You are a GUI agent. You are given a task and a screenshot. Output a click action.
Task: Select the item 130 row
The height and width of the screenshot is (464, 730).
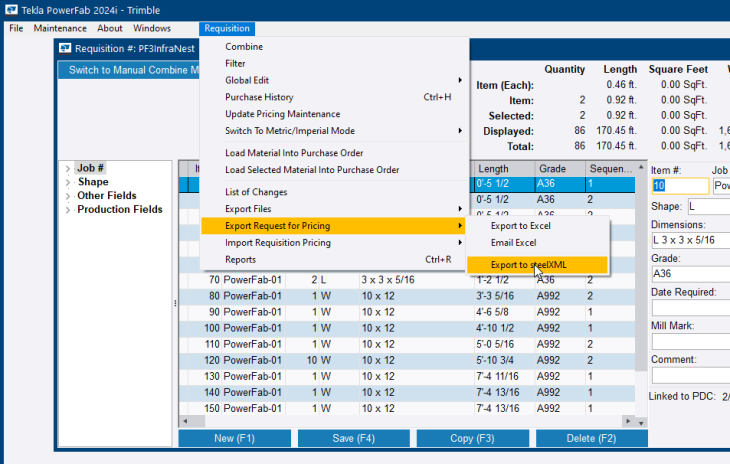407,376
